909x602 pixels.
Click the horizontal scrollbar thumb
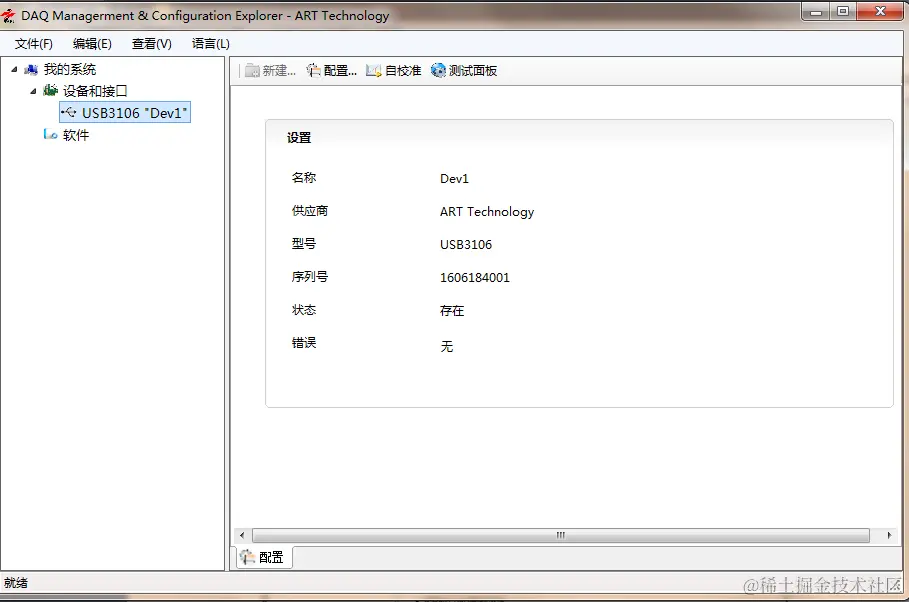point(561,535)
